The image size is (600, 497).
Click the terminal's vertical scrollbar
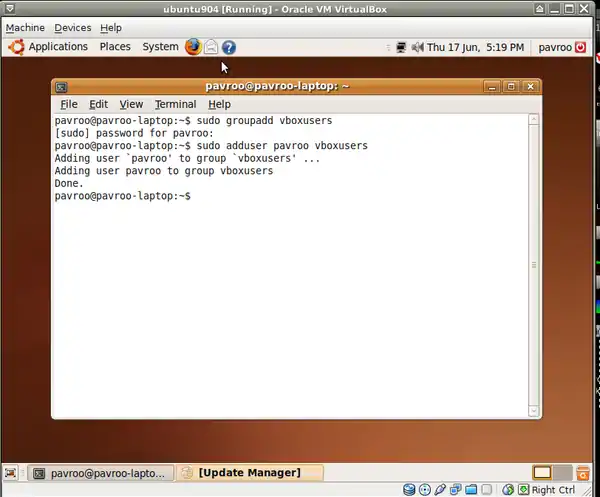coord(534,264)
